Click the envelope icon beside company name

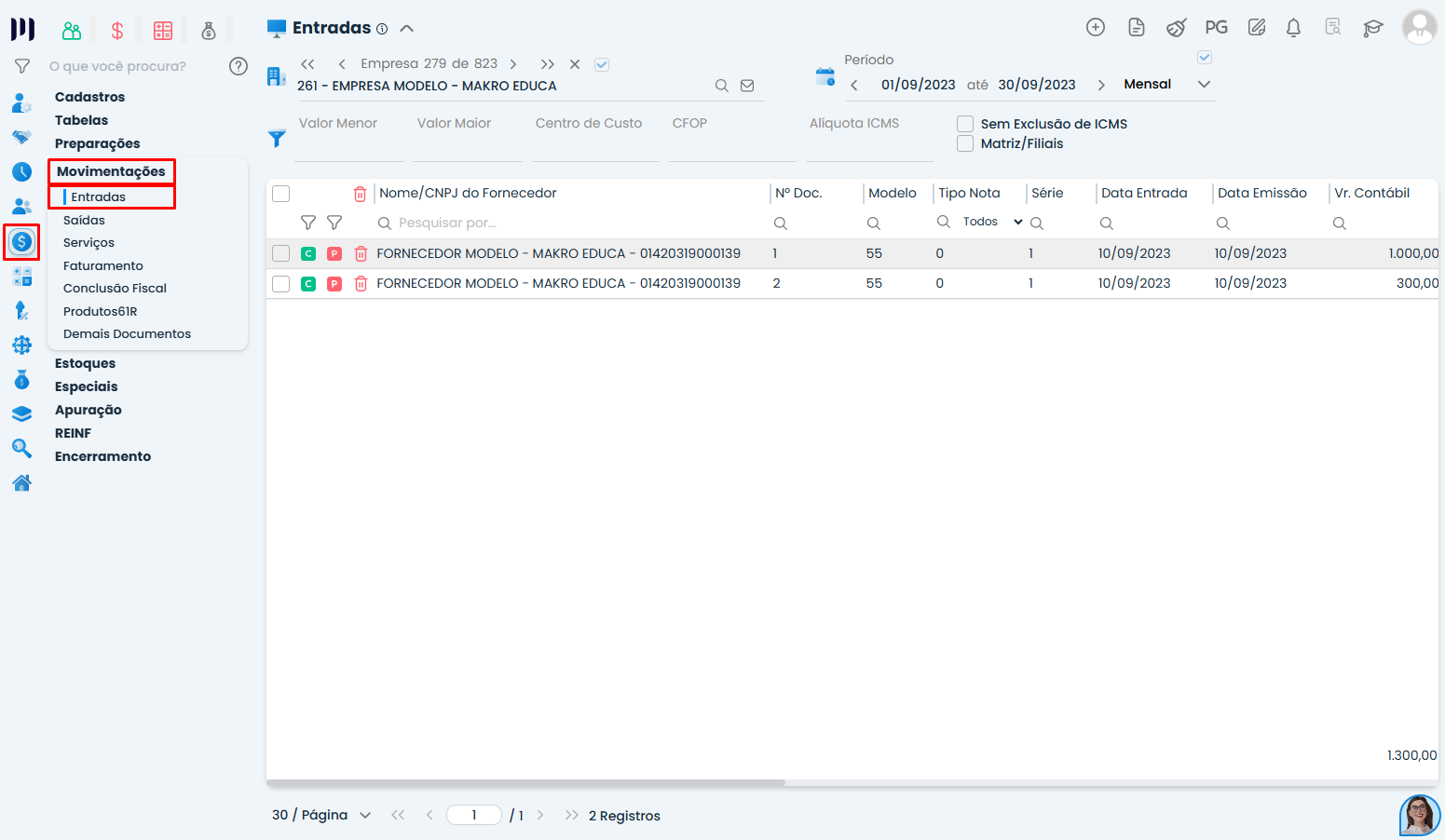(x=747, y=86)
